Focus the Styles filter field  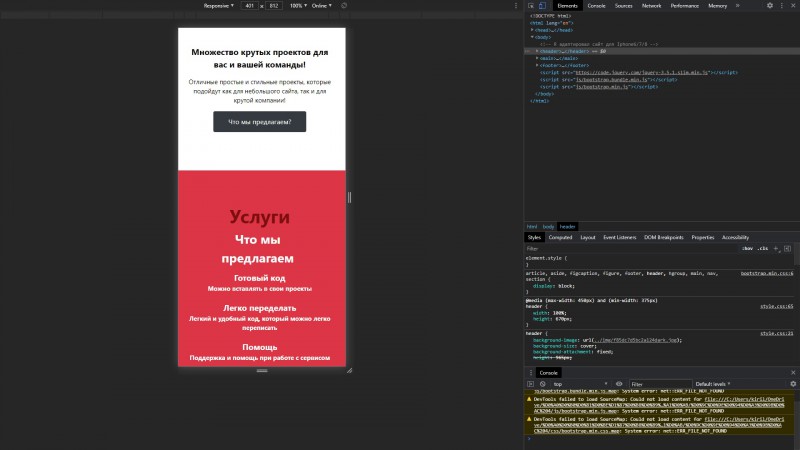click(x=632, y=248)
